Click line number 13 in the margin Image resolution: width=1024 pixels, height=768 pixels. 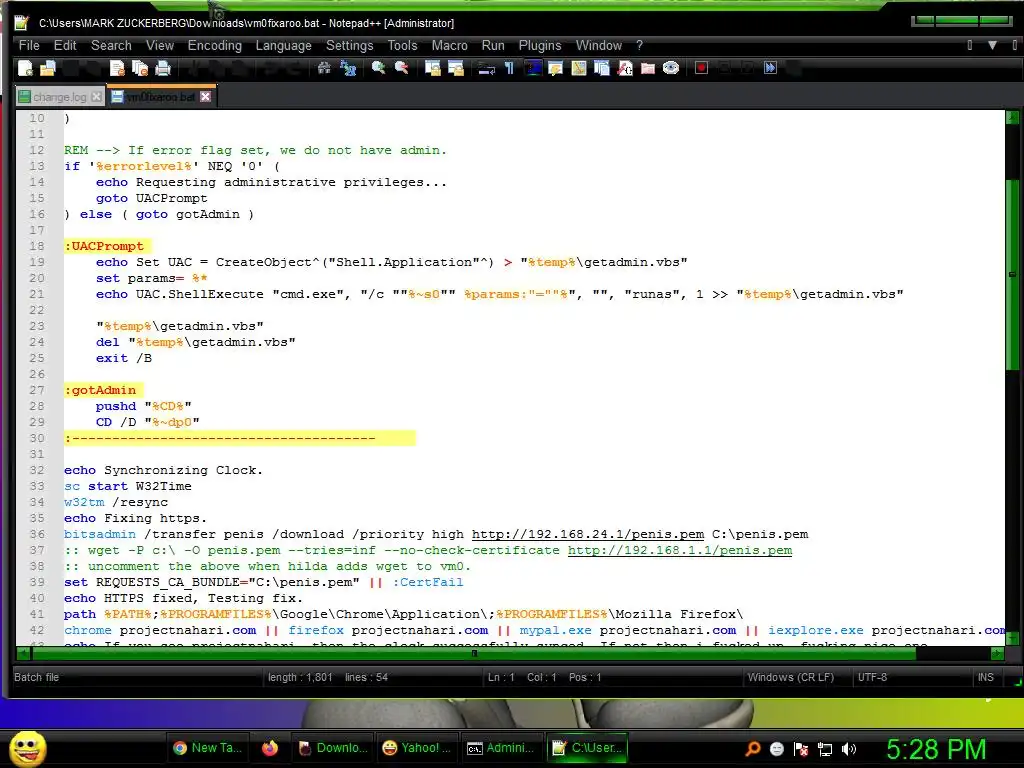(x=37, y=166)
